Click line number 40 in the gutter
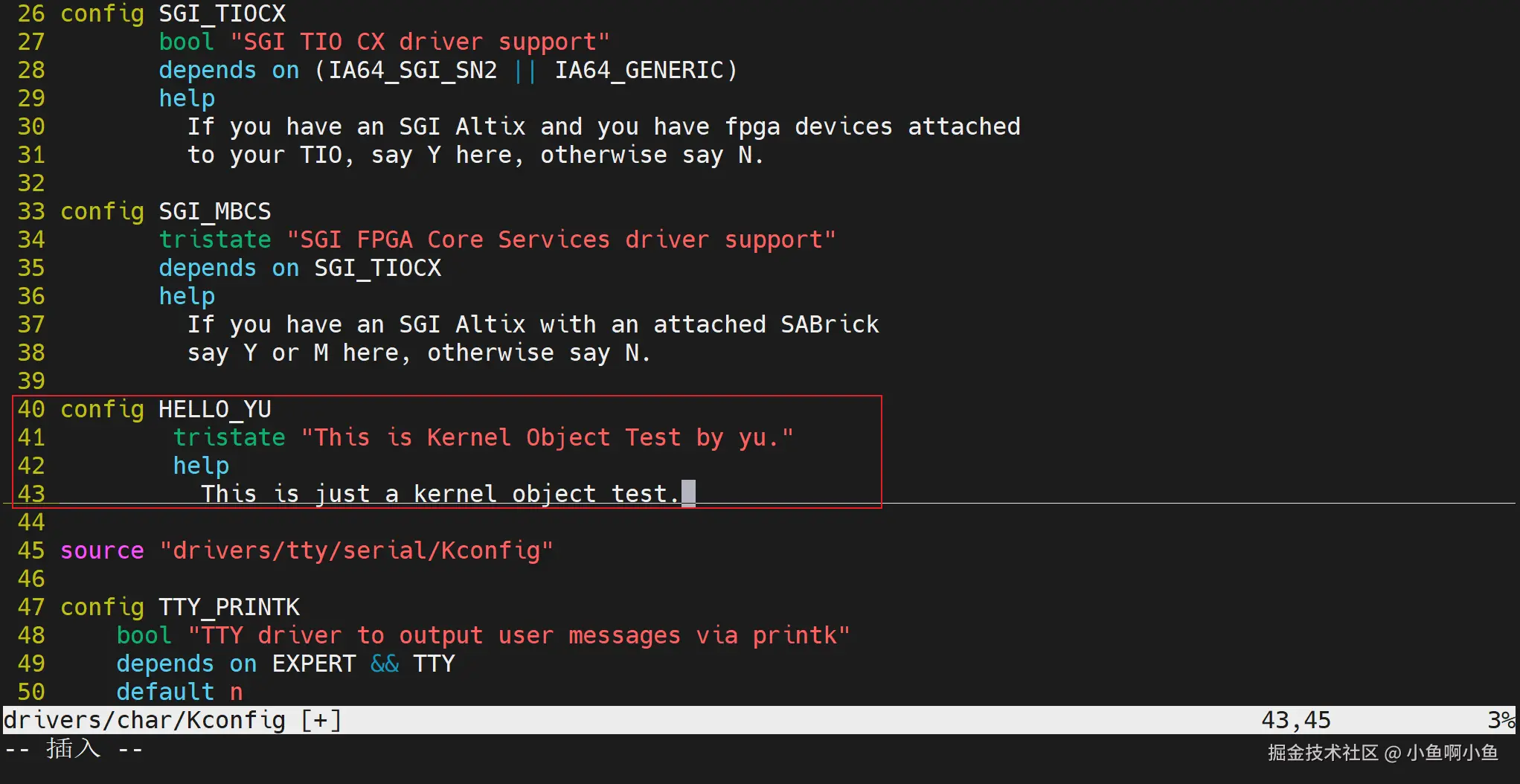 pos(31,409)
